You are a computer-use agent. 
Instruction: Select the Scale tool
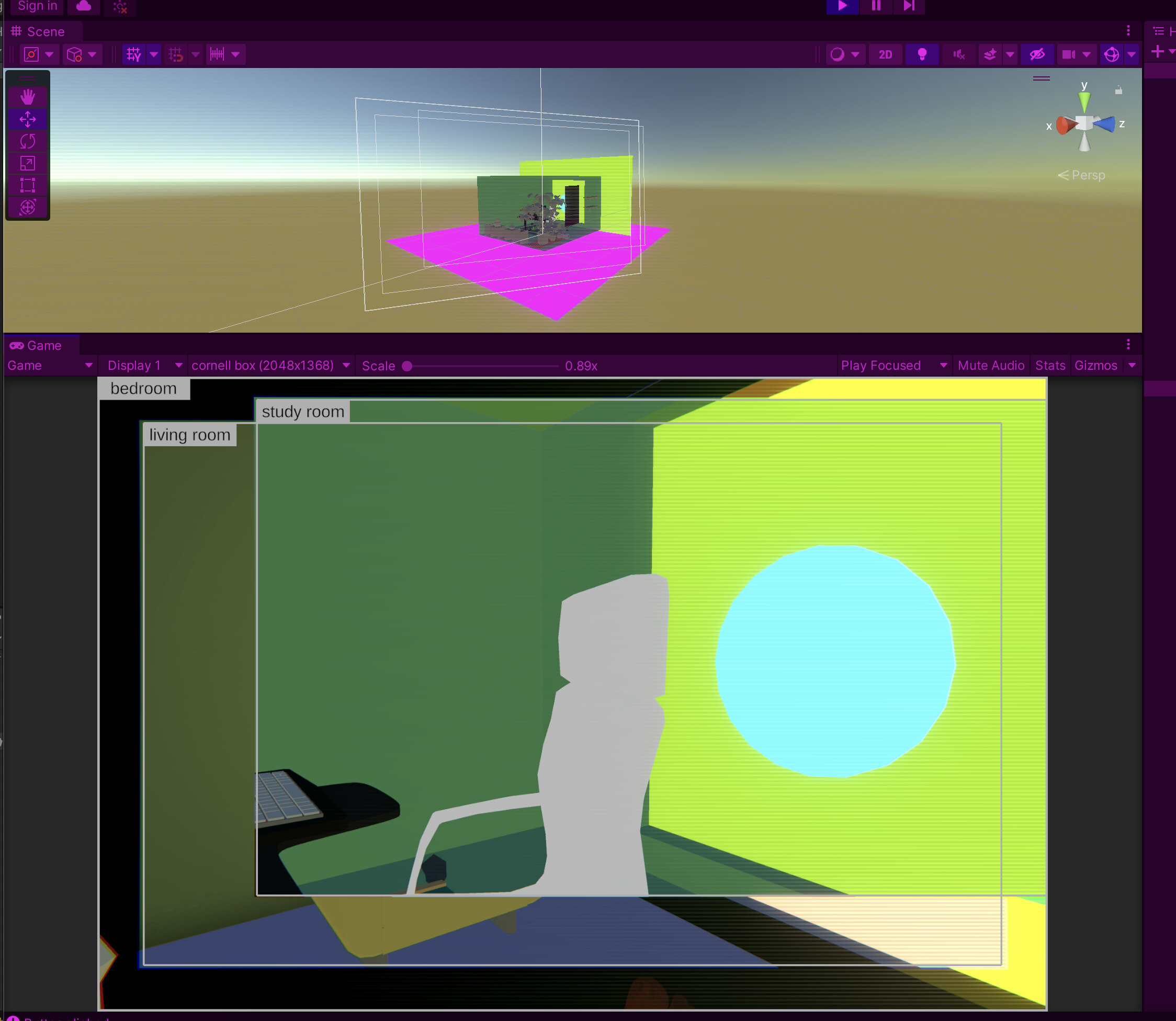pos(27,164)
